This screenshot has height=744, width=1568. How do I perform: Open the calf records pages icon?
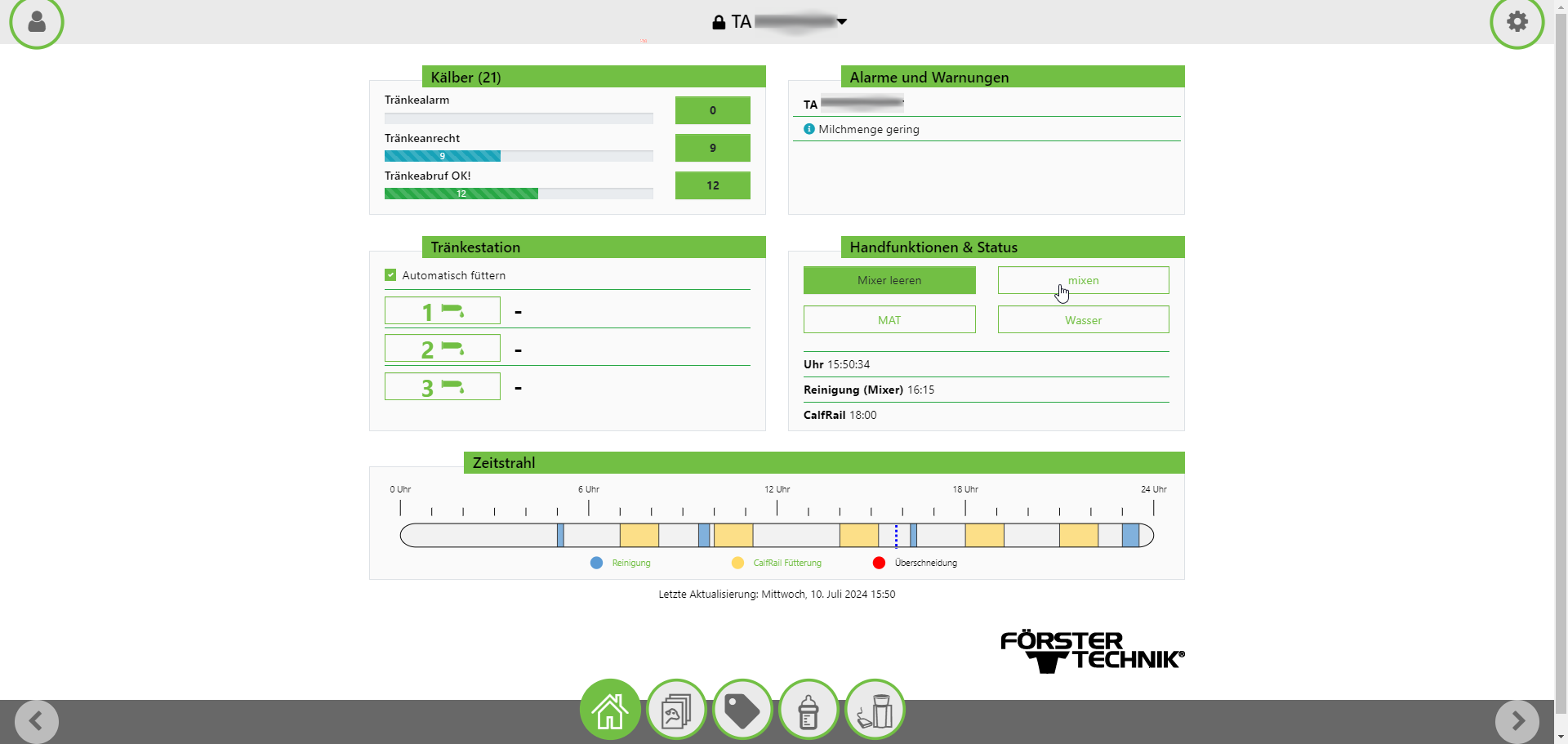click(676, 711)
